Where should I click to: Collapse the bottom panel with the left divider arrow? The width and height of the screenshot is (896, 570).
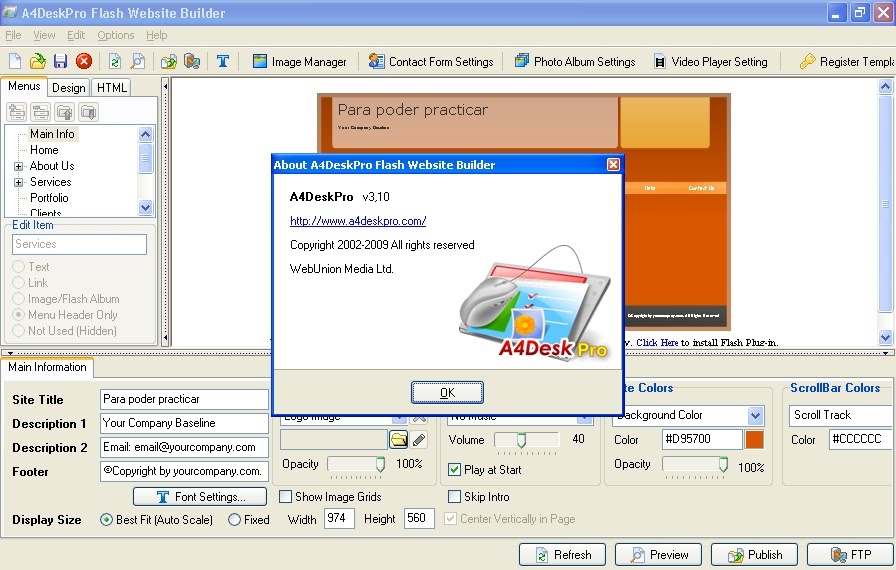click(10, 353)
